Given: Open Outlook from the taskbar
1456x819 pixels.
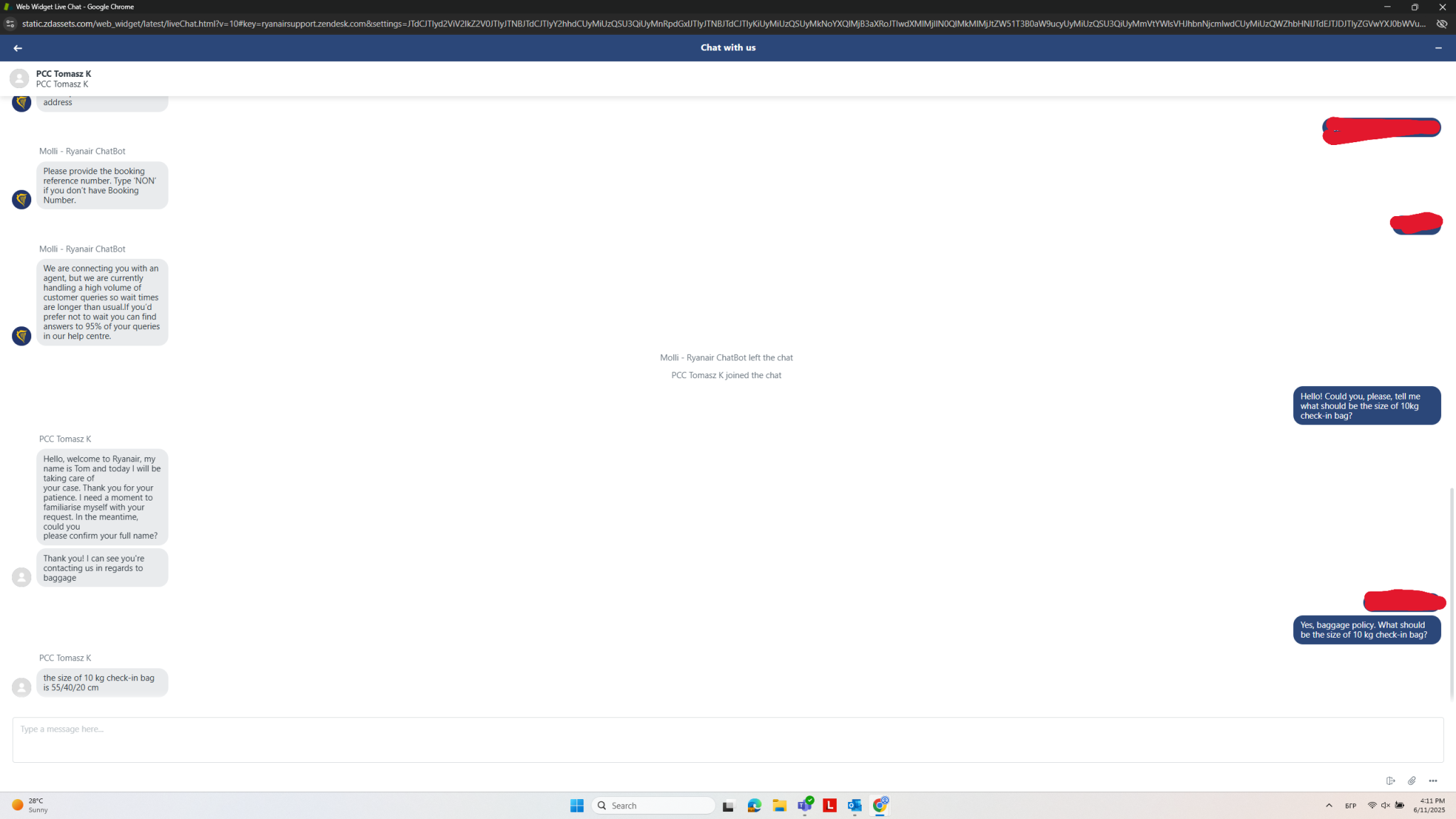Looking at the screenshot, I should pos(855,805).
